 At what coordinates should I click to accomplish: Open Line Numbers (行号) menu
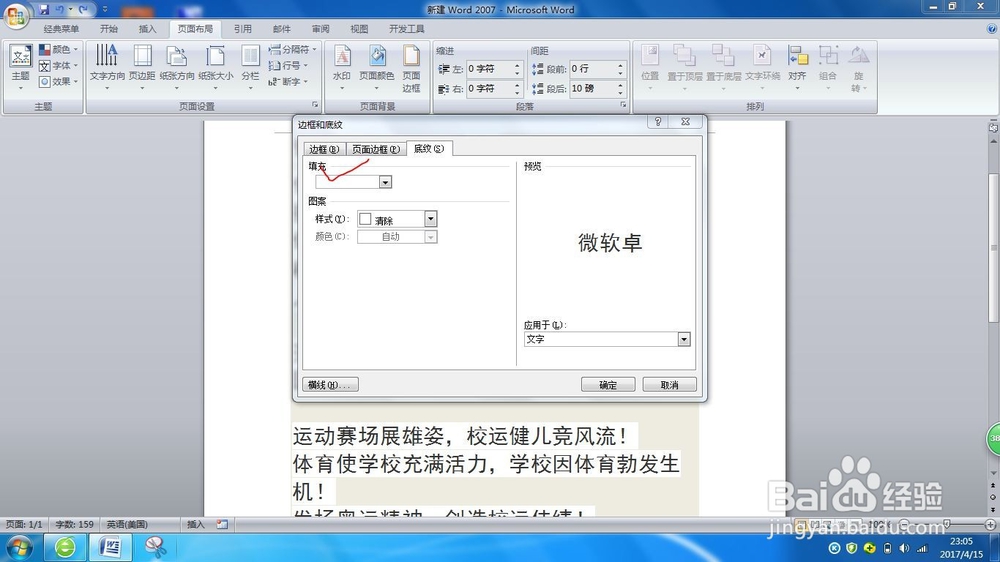tap(288, 65)
